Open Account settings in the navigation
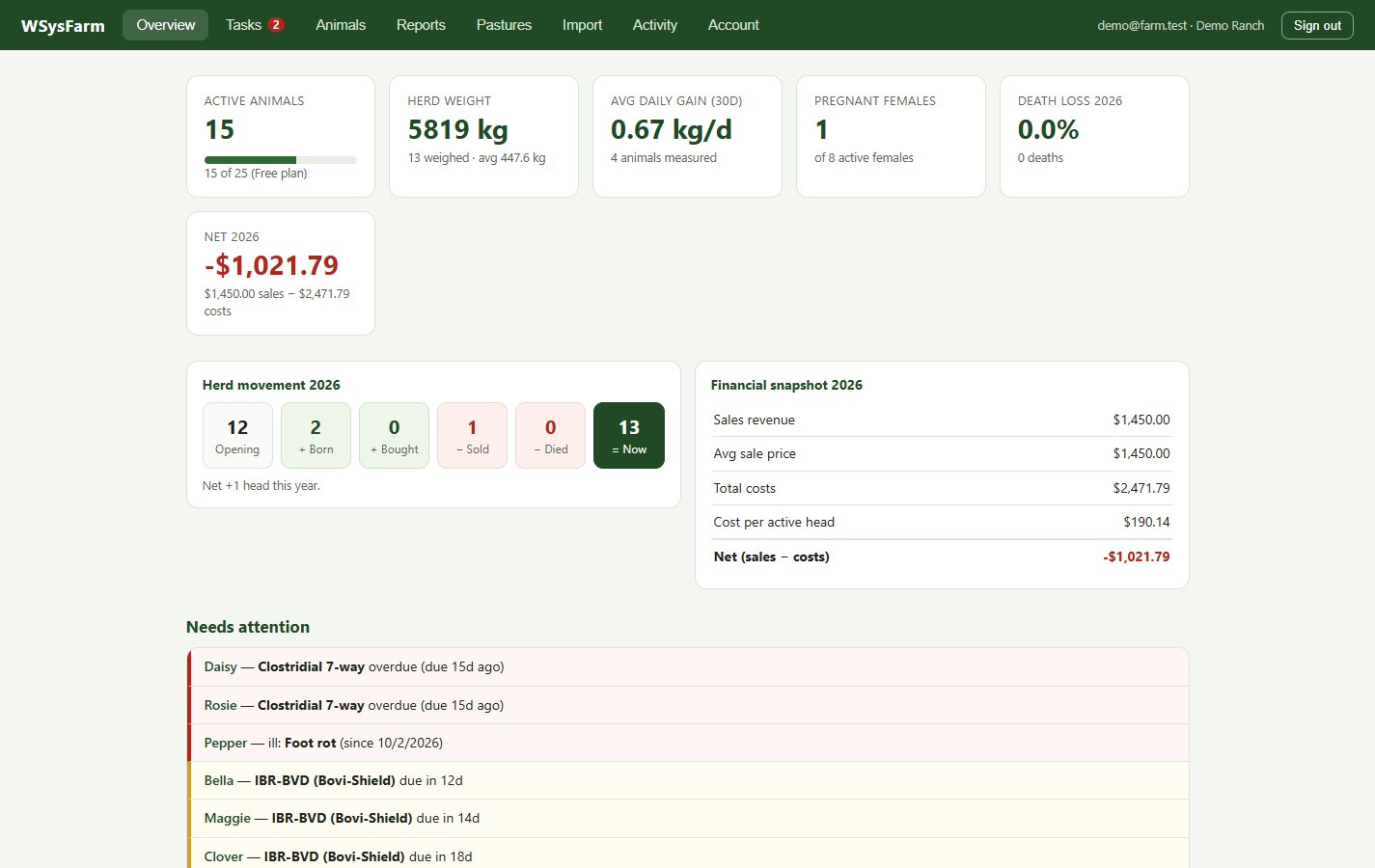Viewport: 1375px width, 868px height. [x=733, y=25]
